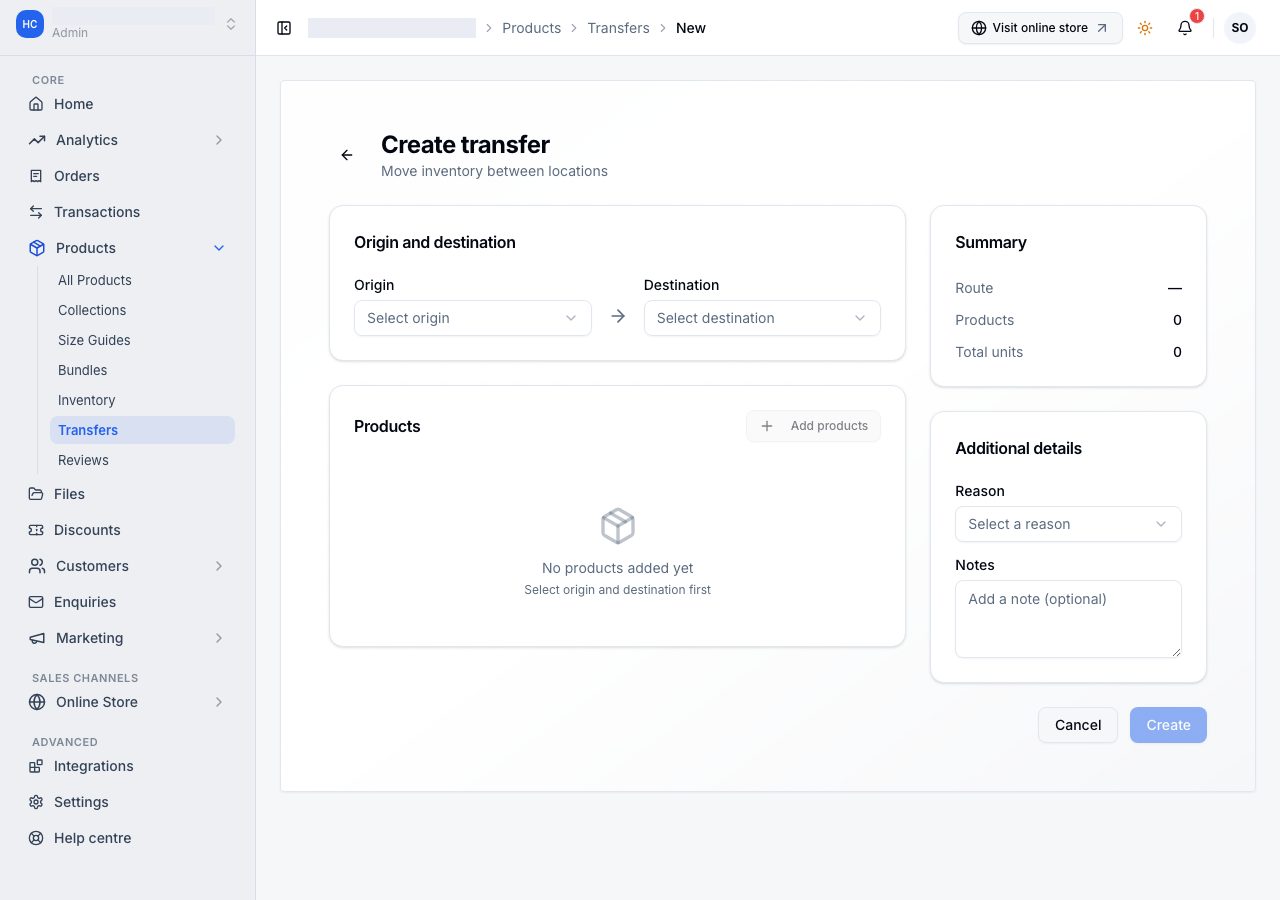This screenshot has height=900, width=1280.
Task: Click the Customers people icon
Action: pos(37,566)
